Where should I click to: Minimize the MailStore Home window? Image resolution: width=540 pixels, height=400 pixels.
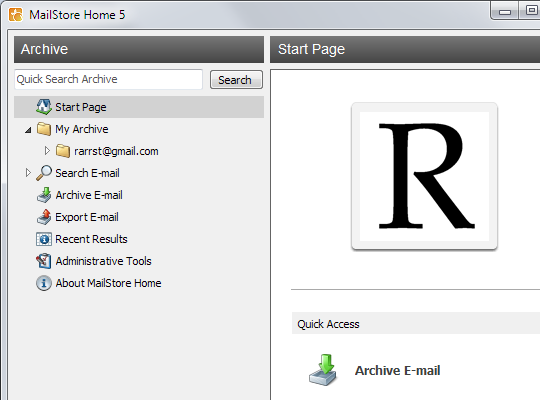tap(505, 11)
